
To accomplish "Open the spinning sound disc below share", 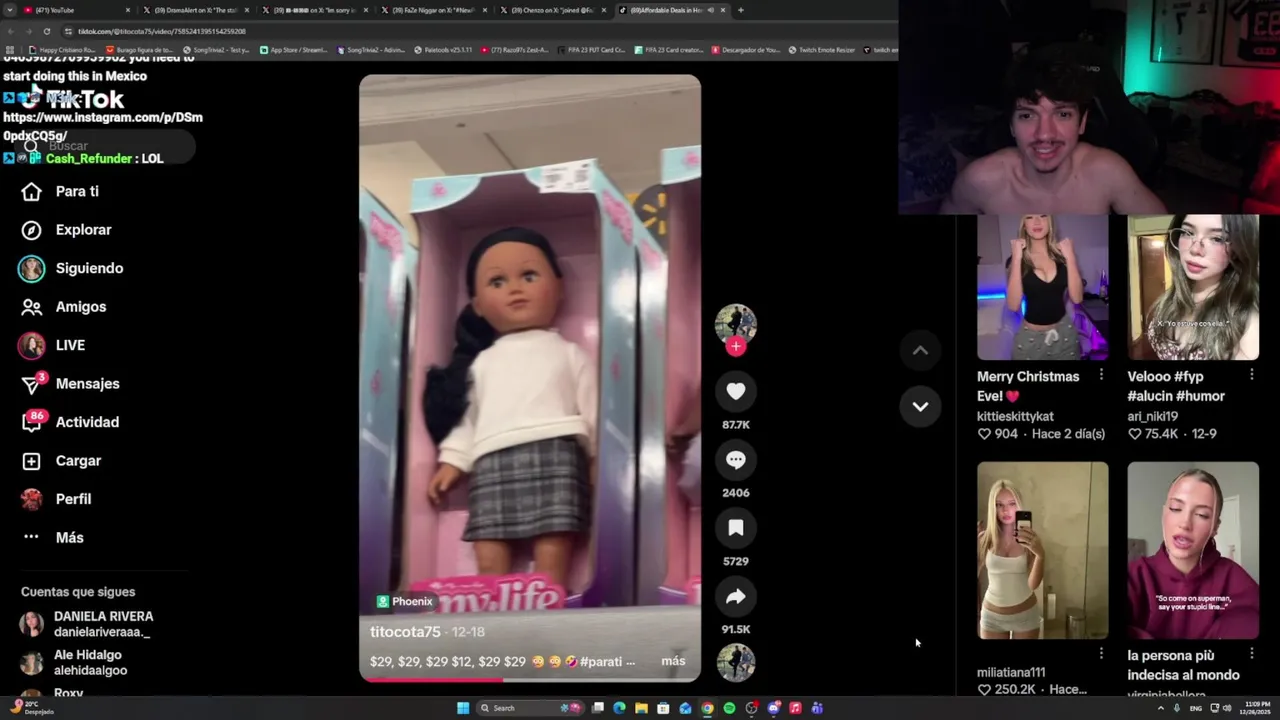I will tap(736, 662).
